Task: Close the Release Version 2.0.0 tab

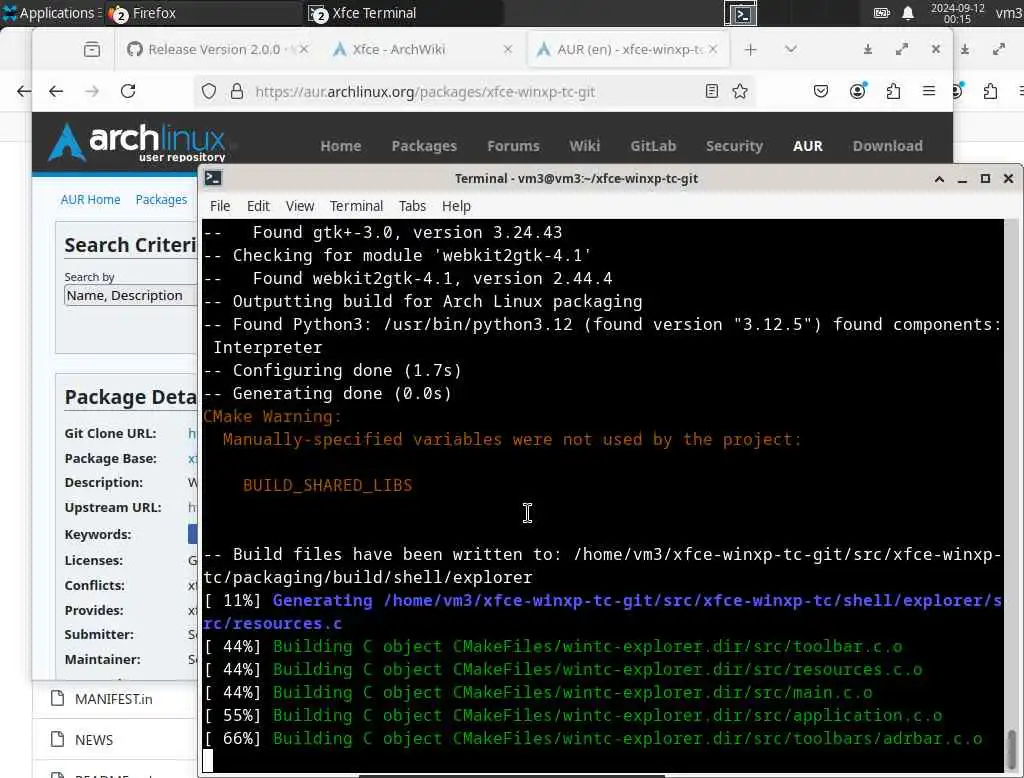Action: (x=304, y=50)
